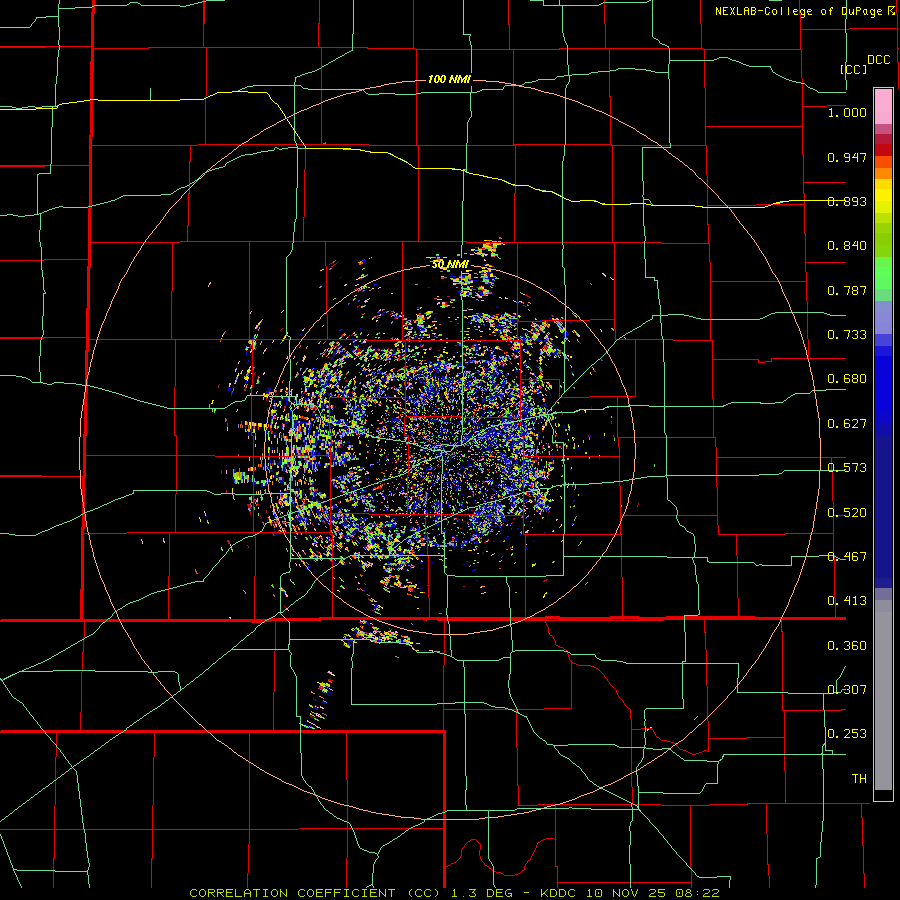Pick the gray segment of the color bar
The image size is (900, 900).
pos(883,695)
